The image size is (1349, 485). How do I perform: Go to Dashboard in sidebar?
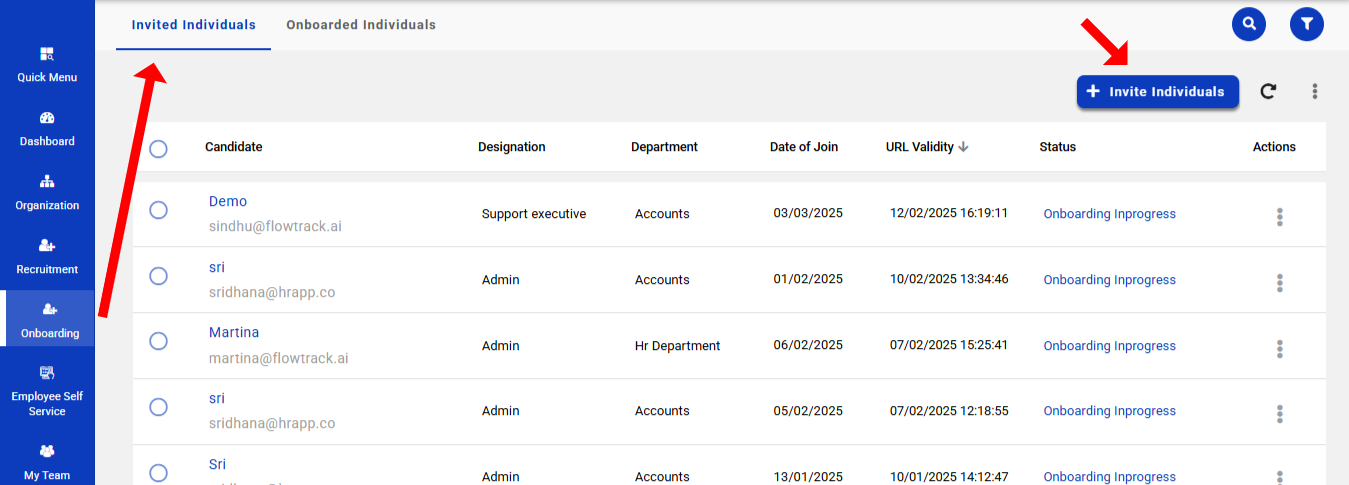coord(47,128)
